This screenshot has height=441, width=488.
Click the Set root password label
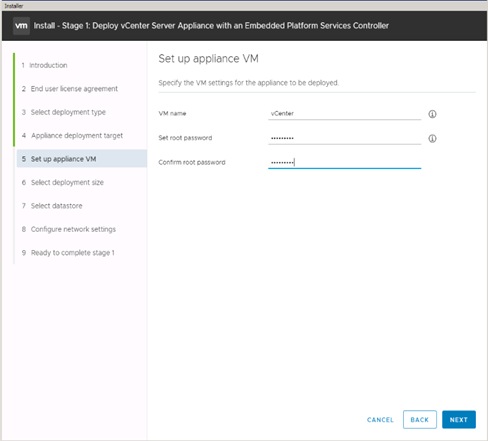185,138
